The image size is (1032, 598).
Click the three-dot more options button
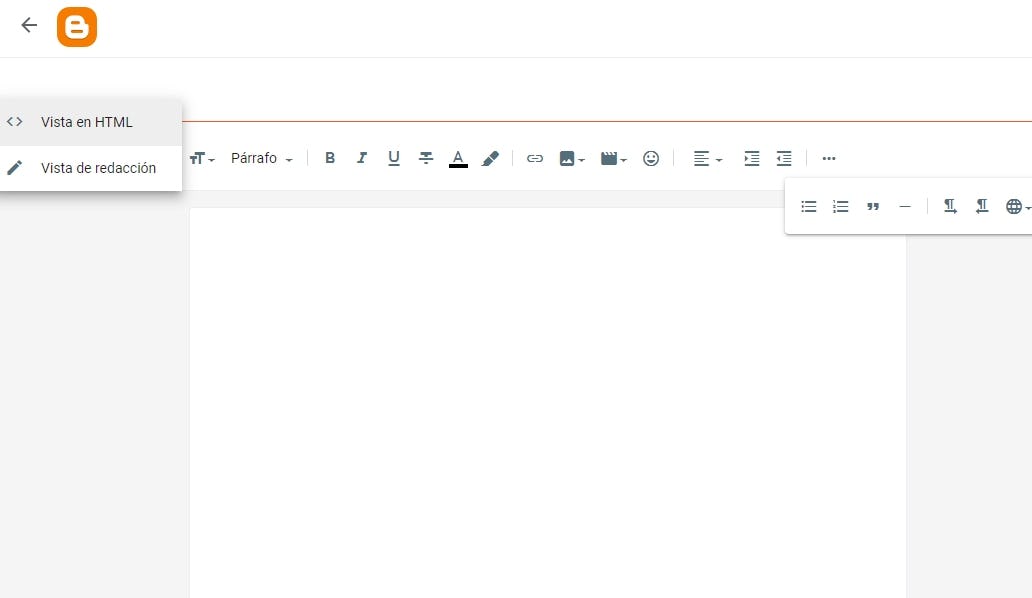coord(828,158)
